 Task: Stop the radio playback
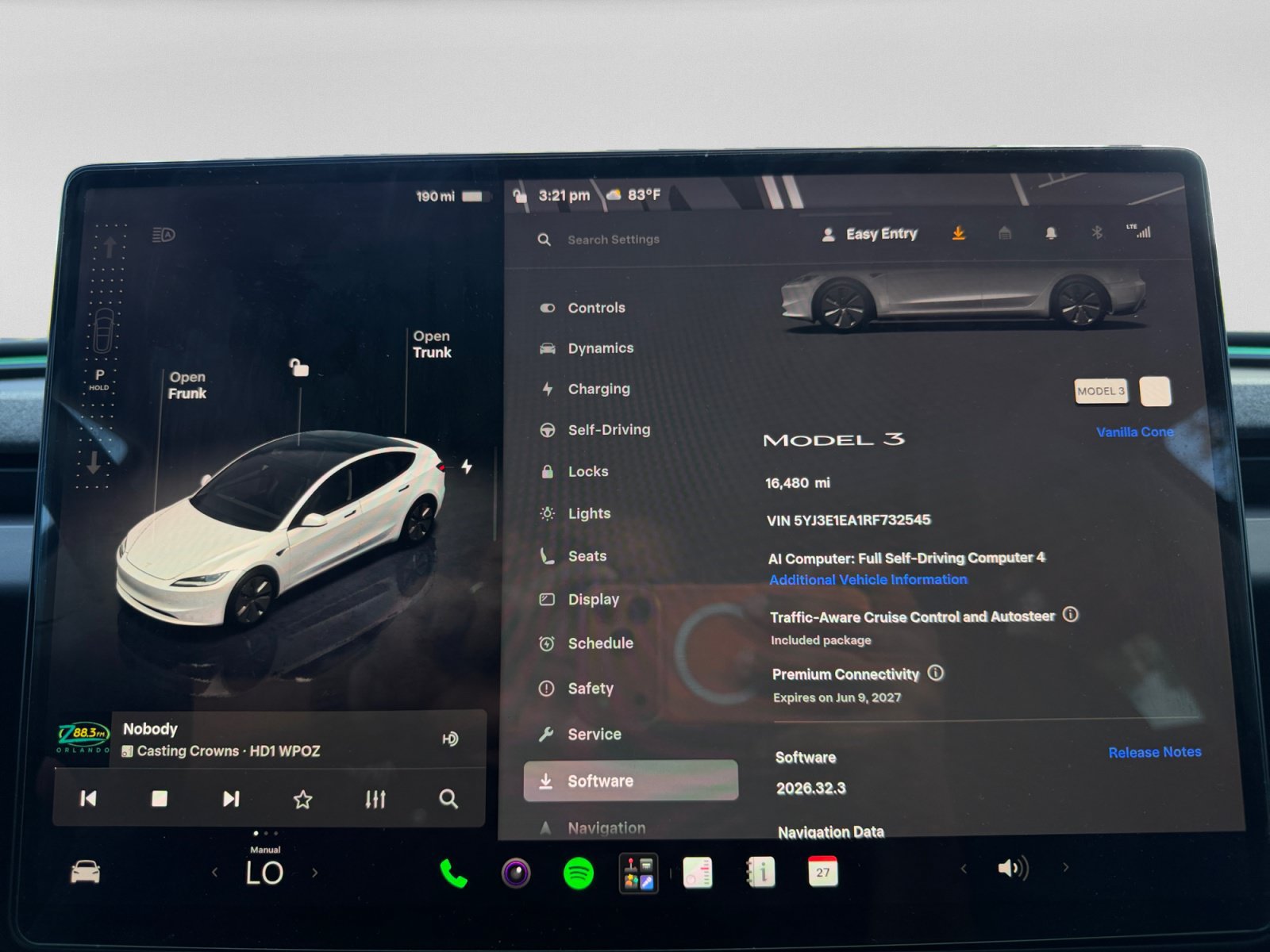pos(160,798)
